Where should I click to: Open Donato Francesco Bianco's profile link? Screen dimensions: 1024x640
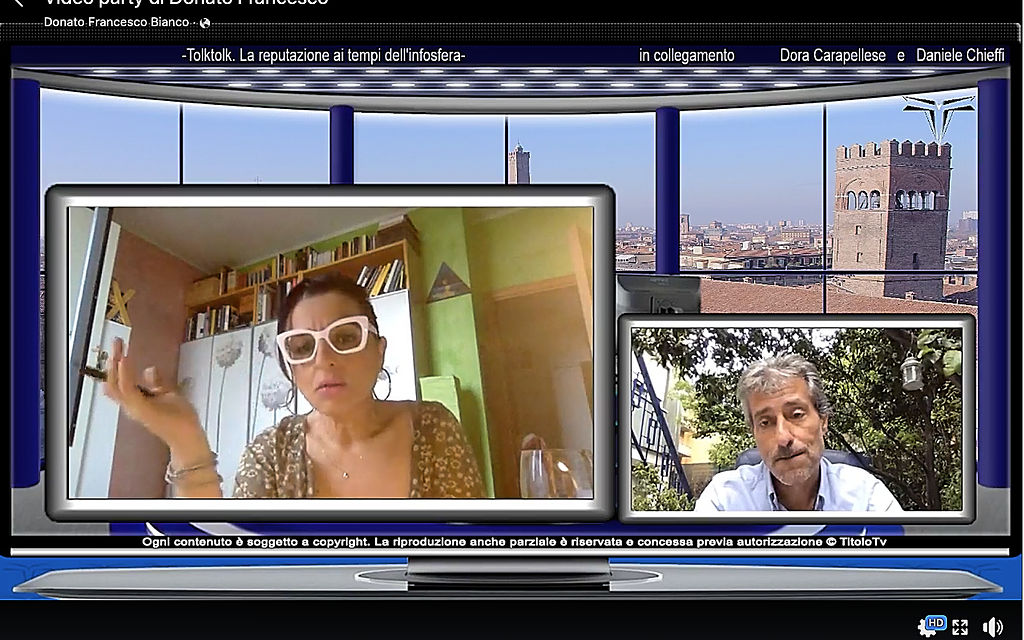coord(116,22)
